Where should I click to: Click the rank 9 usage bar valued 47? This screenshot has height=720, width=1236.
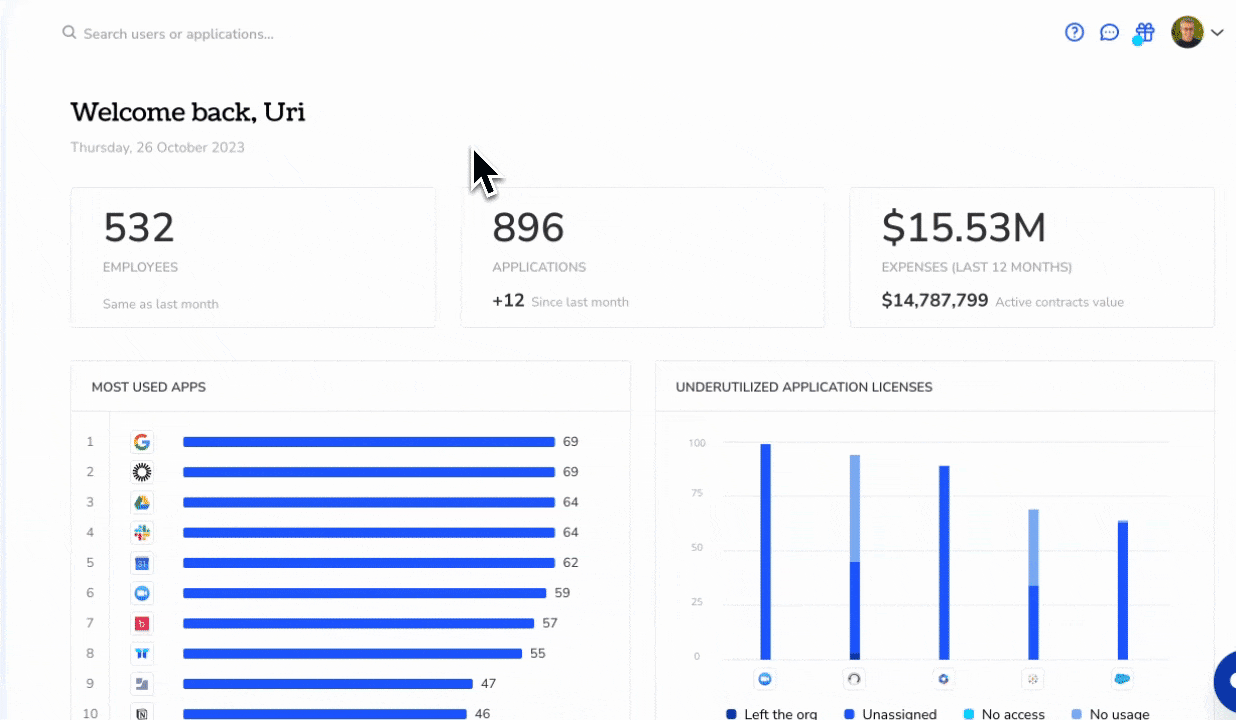coord(328,684)
